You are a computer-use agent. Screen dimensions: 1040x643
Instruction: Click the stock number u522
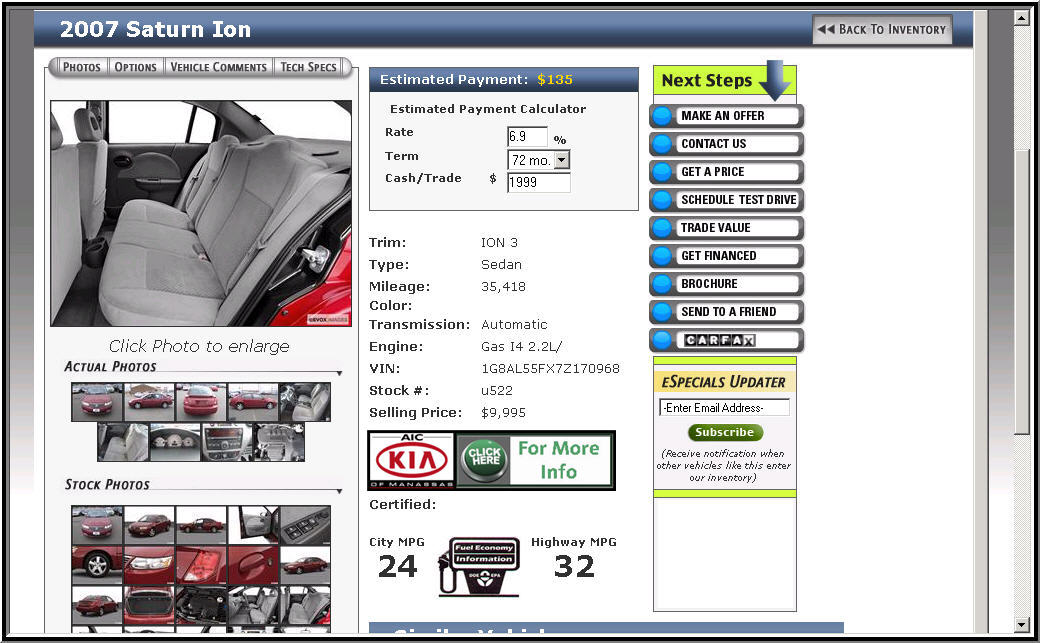click(497, 391)
